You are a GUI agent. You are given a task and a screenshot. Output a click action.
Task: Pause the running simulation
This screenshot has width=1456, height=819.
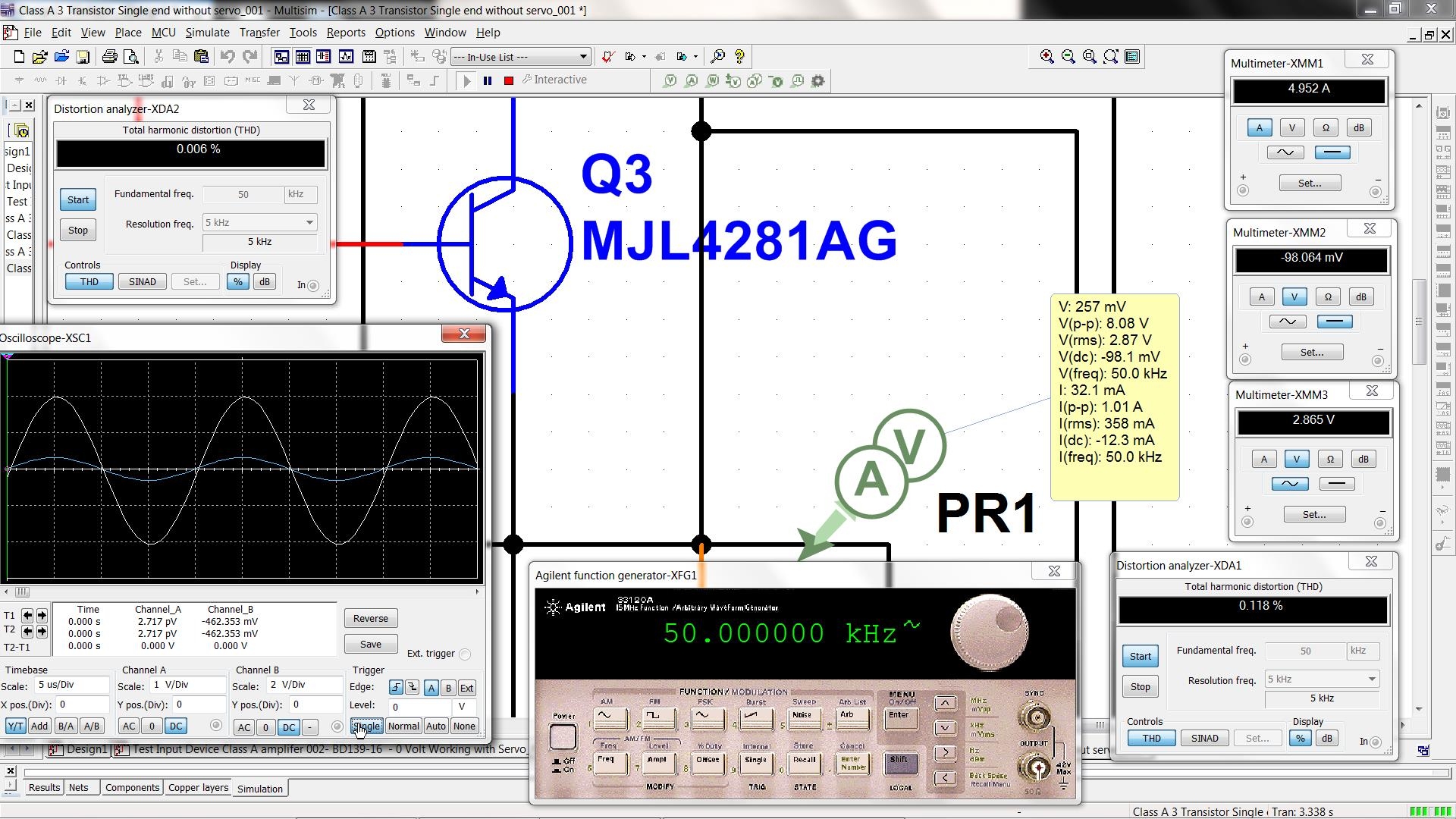pyautogui.click(x=488, y=80)
